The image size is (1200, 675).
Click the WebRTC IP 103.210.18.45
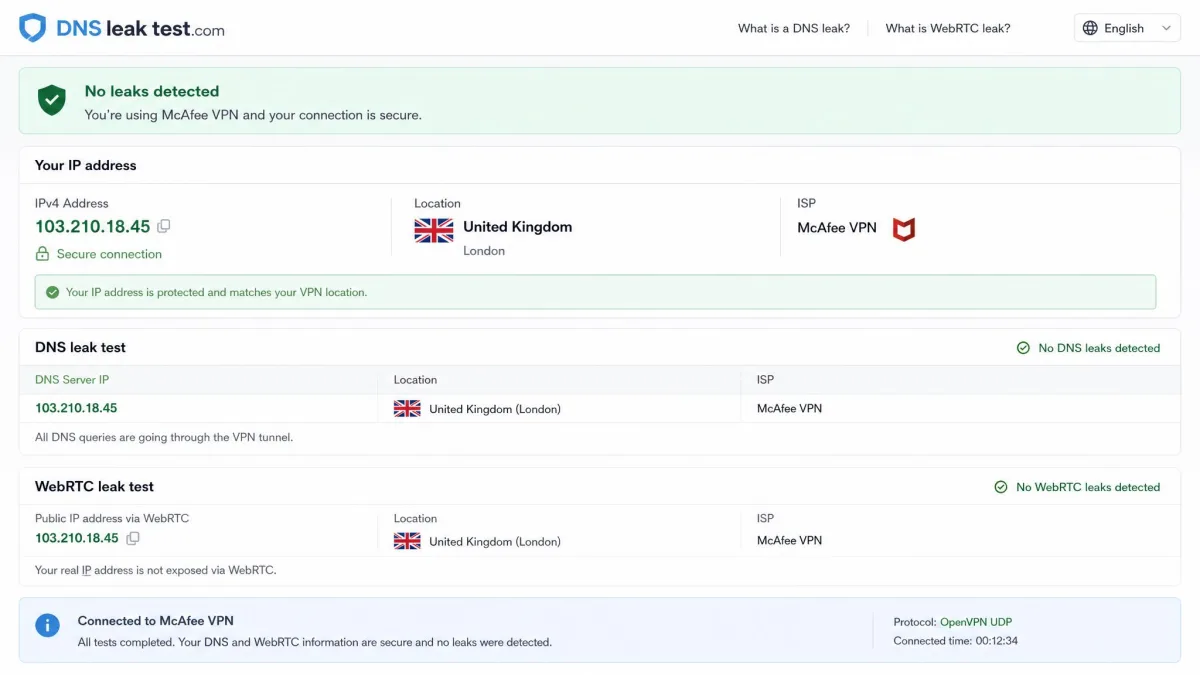77,538
